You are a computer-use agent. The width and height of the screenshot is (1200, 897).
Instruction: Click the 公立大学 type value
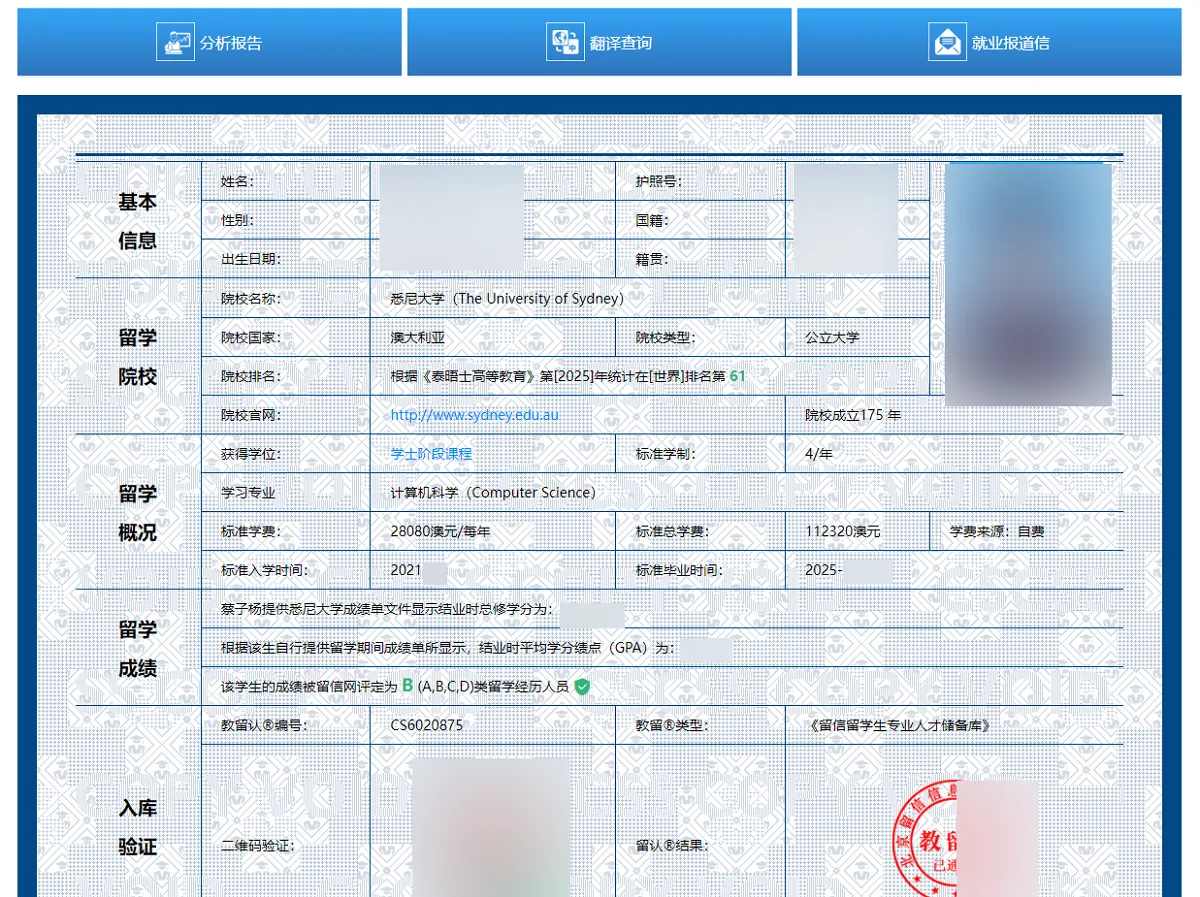point(832,338)
